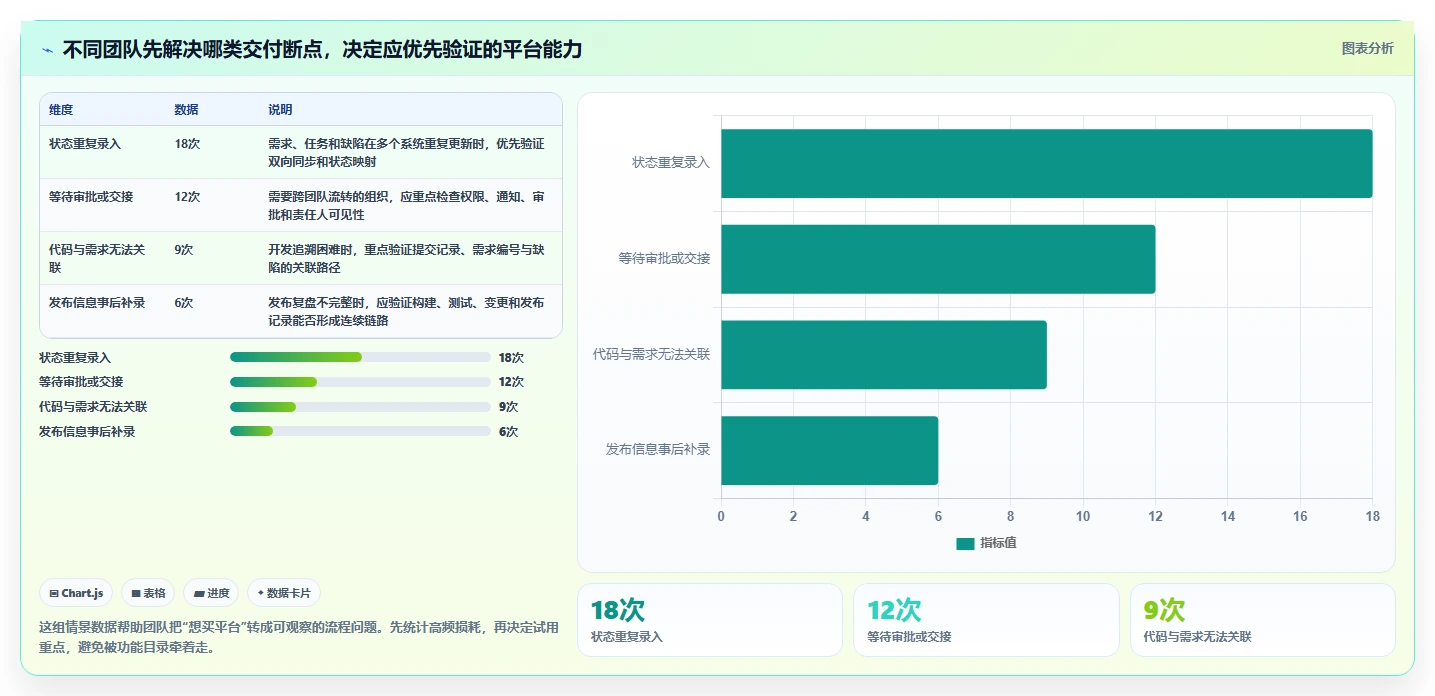Click the description starting 开发追溯困难时
1435x696 pixels.
(x=406, y=258)
